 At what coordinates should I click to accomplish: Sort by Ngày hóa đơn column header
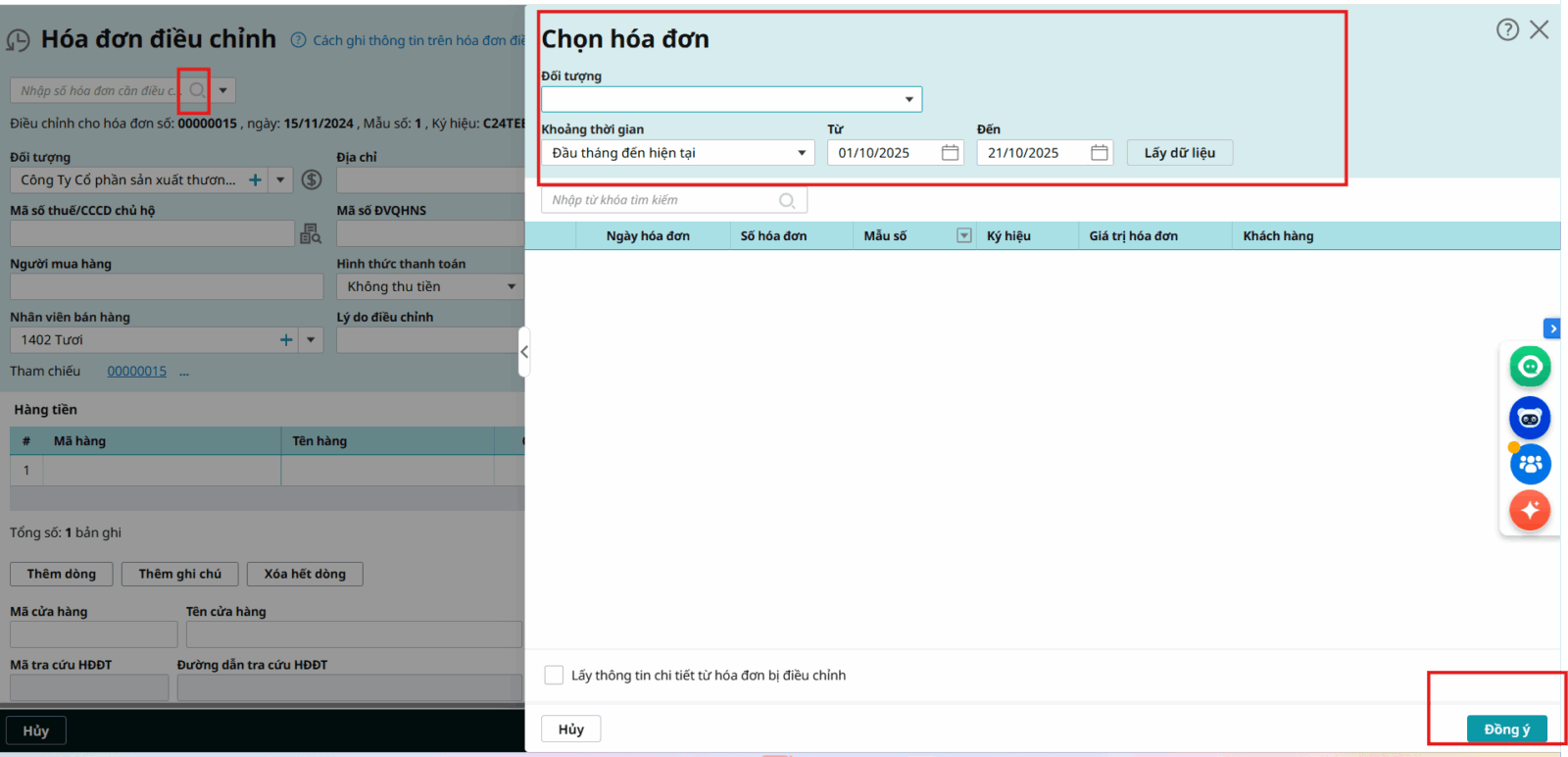tap(648, 236)
